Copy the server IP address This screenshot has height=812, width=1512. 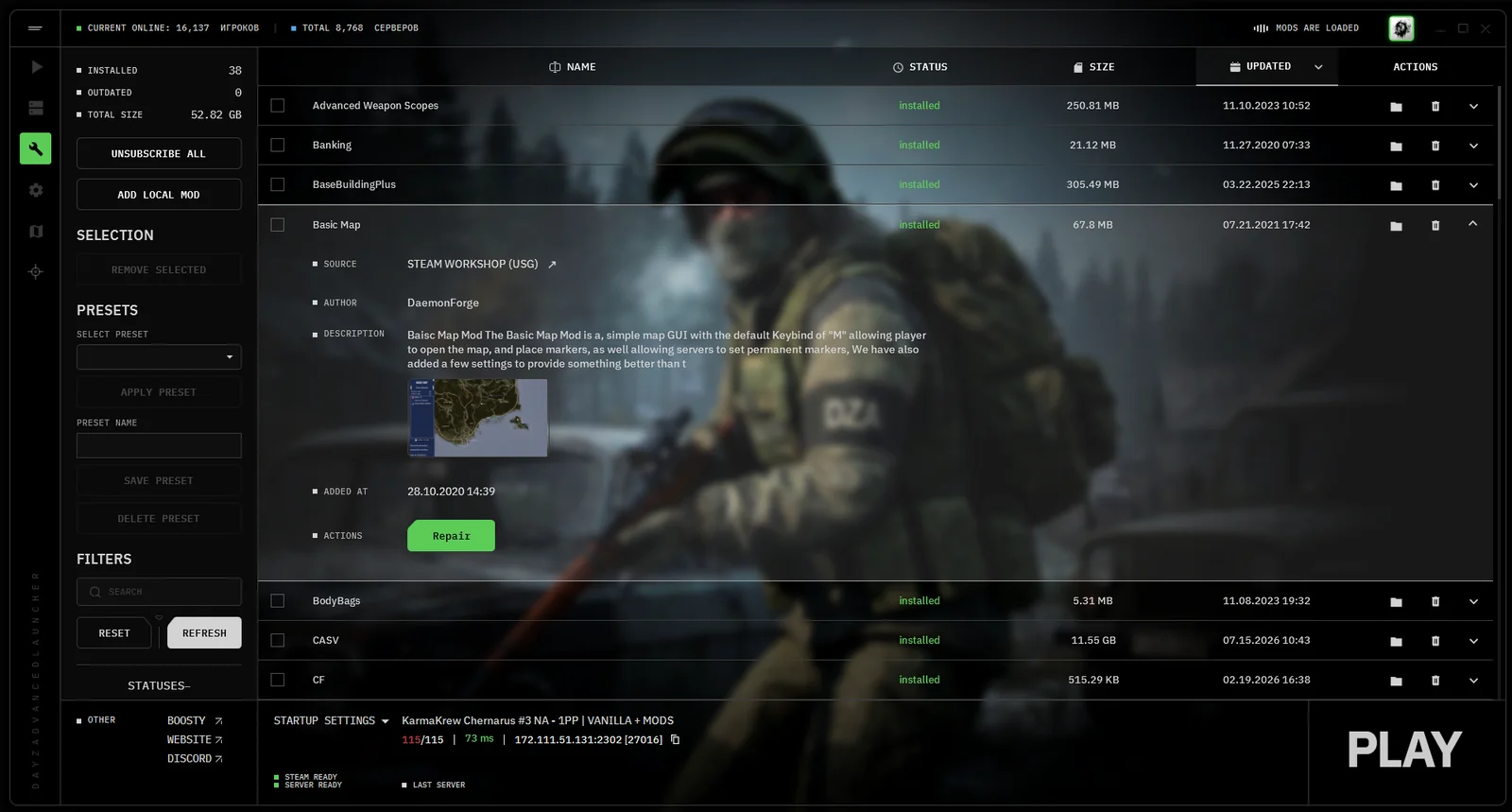pyautogui.click(x=675, y=739)
